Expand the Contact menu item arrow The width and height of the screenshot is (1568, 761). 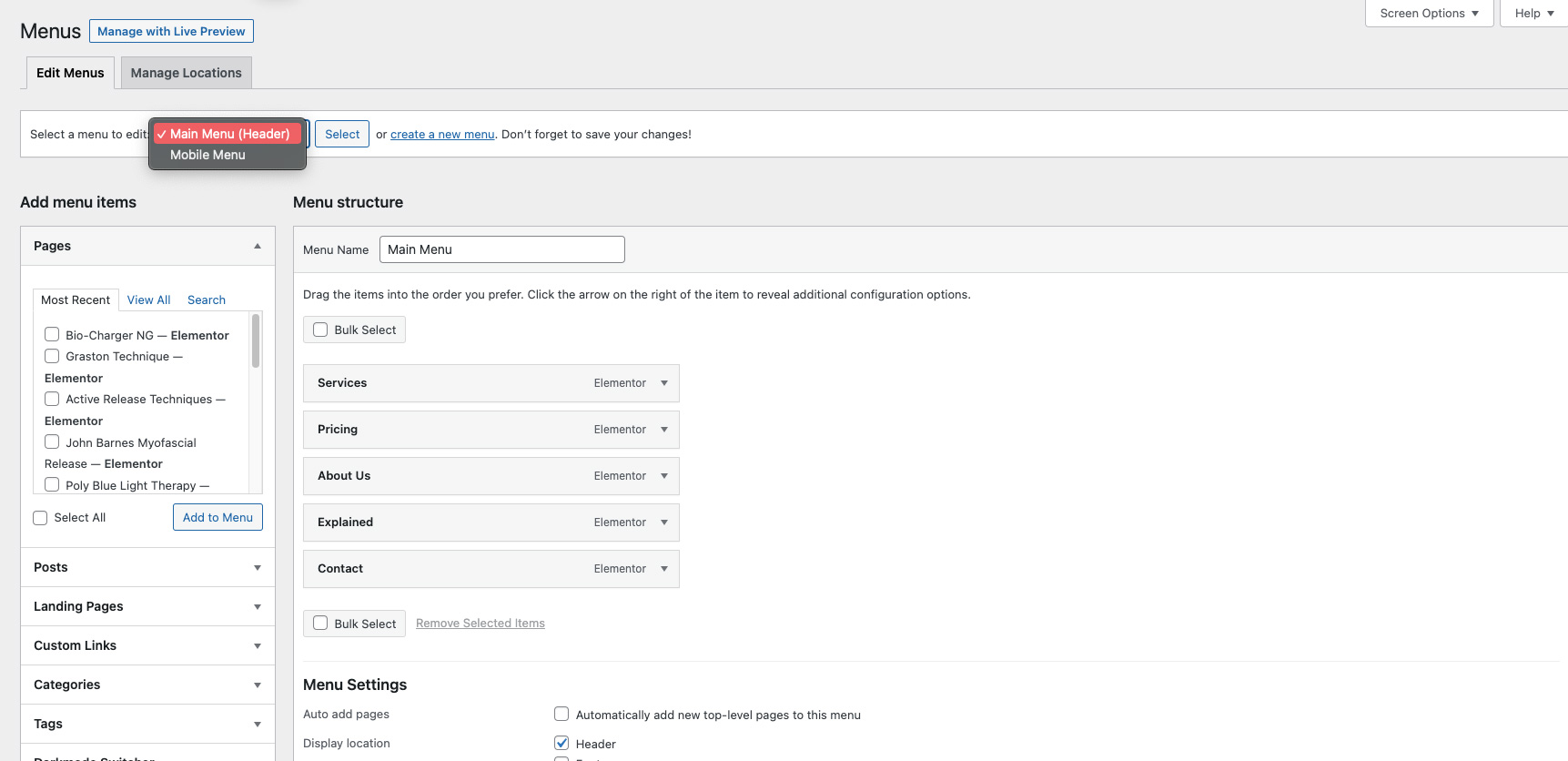point(664,569)
